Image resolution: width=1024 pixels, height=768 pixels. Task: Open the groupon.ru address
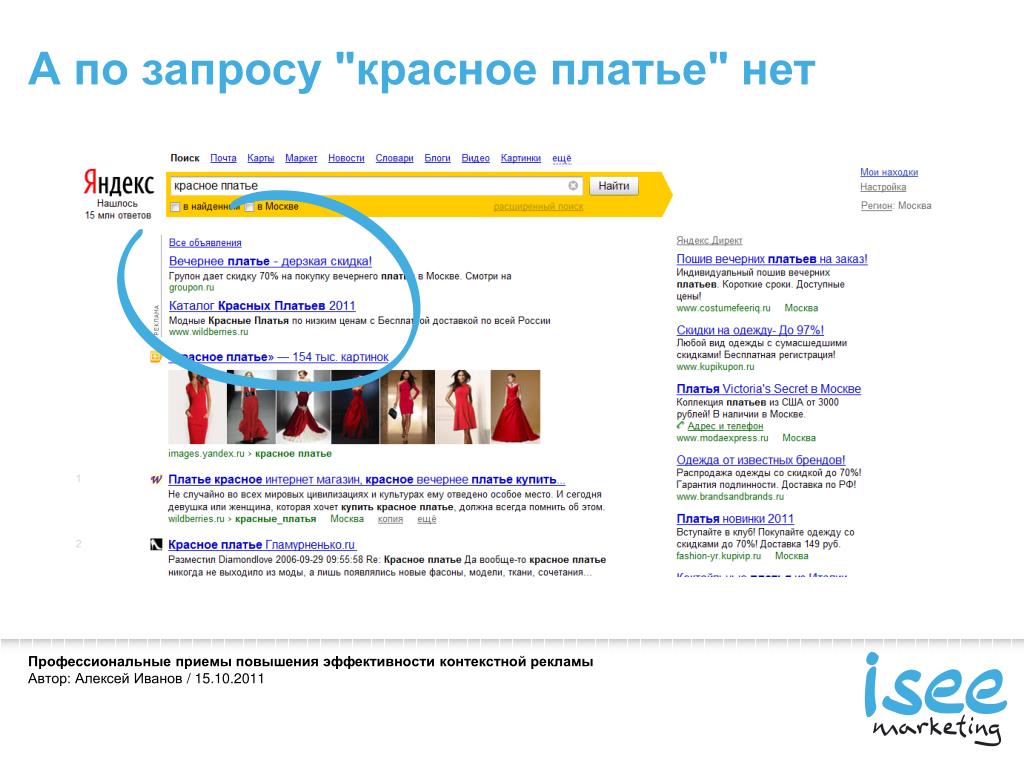tap(191, 287)
